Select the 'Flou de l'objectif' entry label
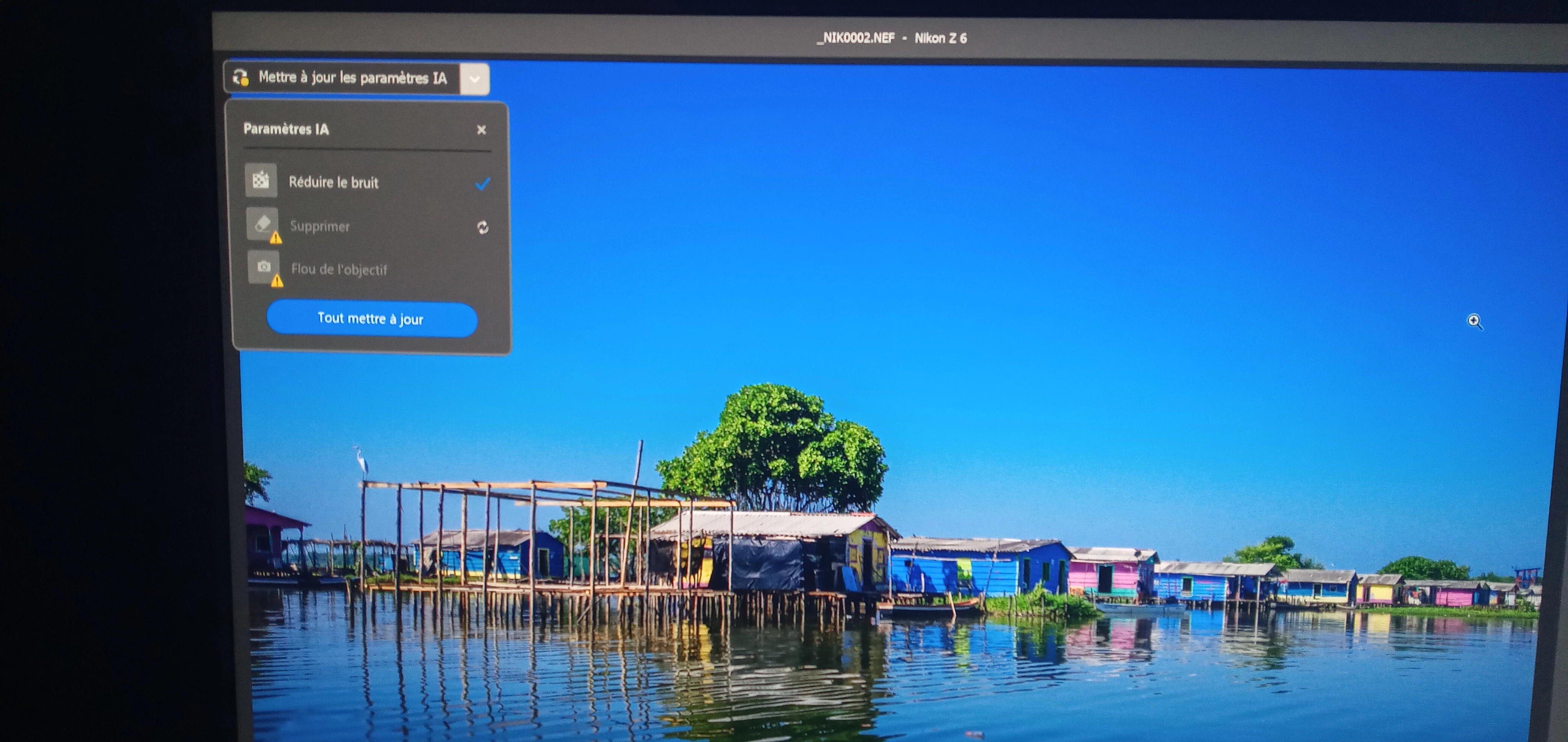Image resolution: width=1568 pixels, height=742 pixels. tap(338, 270)
